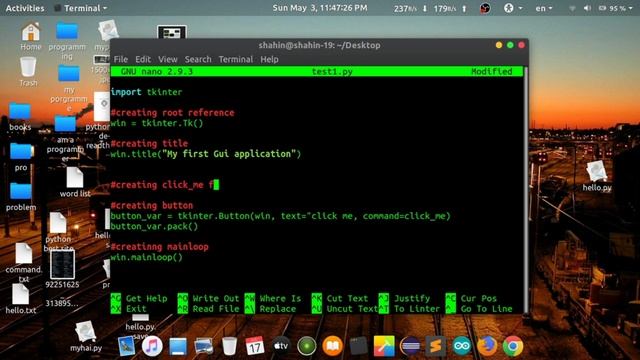
Task: Open the photos stack icon in dock
Action: [204, 346]
